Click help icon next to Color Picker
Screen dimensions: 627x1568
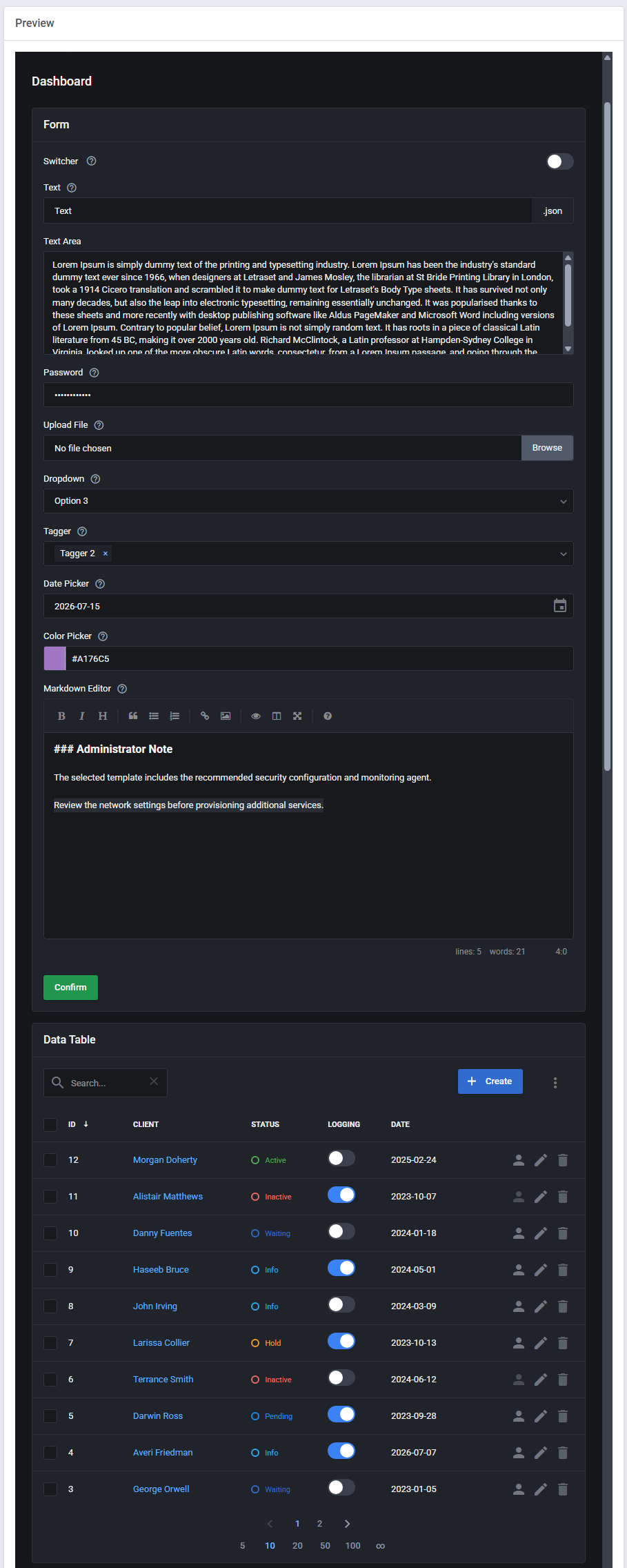point(103,636)
